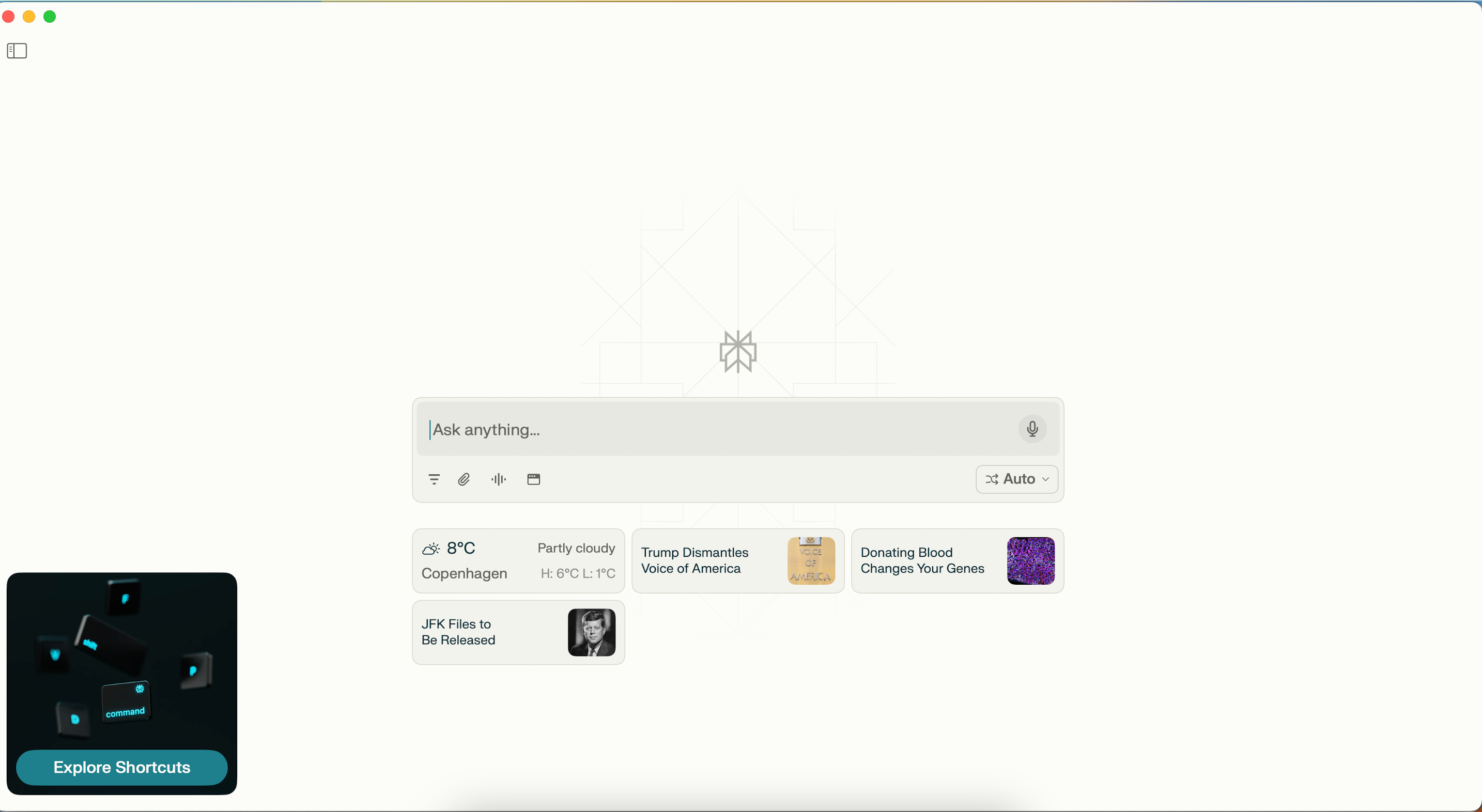This screenshot has width=1482, height=812.
Task: Click the JFK portrait thumbnail
Action: (592, 633)
